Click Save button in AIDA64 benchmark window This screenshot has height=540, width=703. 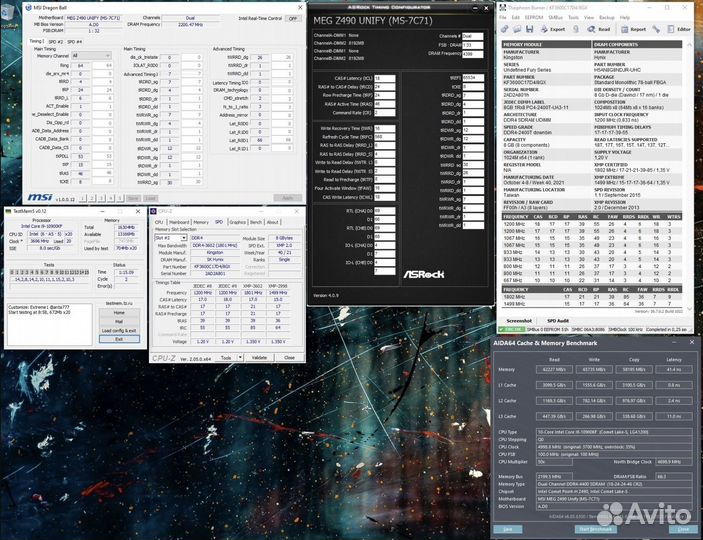pyautogui.click(x=508, y=530)
